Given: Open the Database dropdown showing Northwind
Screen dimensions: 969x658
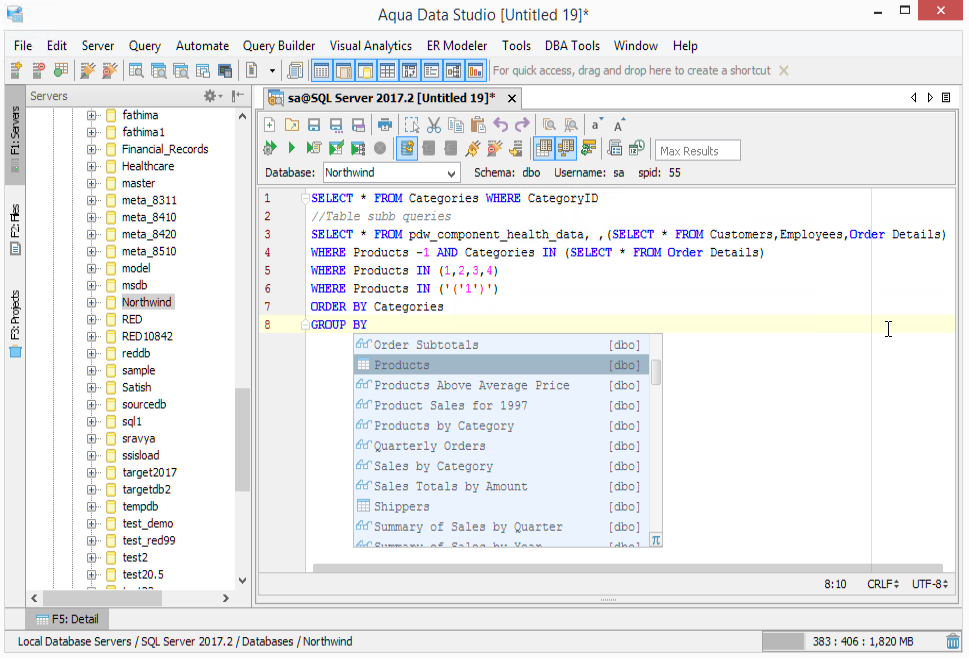Looking at the screenshot, I should coord(391,173).
